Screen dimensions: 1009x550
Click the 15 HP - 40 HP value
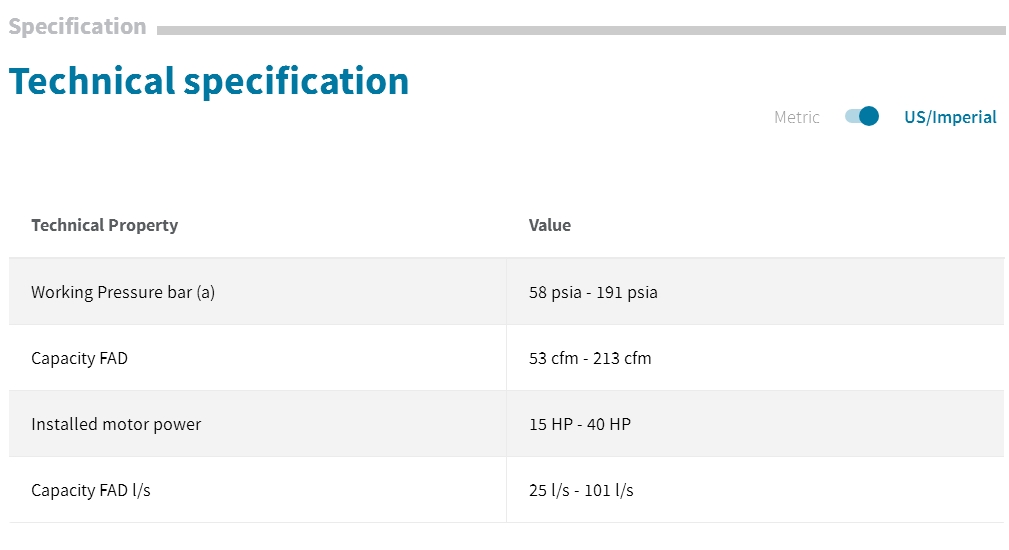coord(580,425)
